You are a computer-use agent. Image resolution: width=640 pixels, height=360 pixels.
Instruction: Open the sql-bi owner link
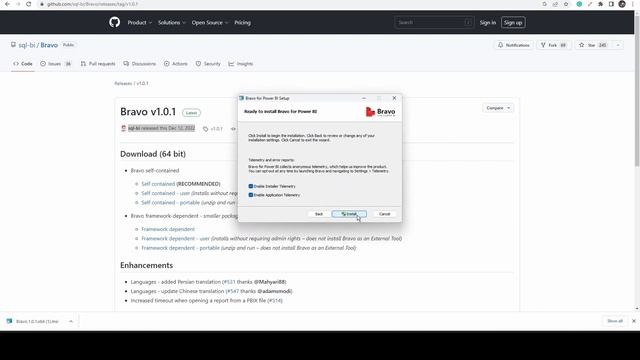point(27,45)
